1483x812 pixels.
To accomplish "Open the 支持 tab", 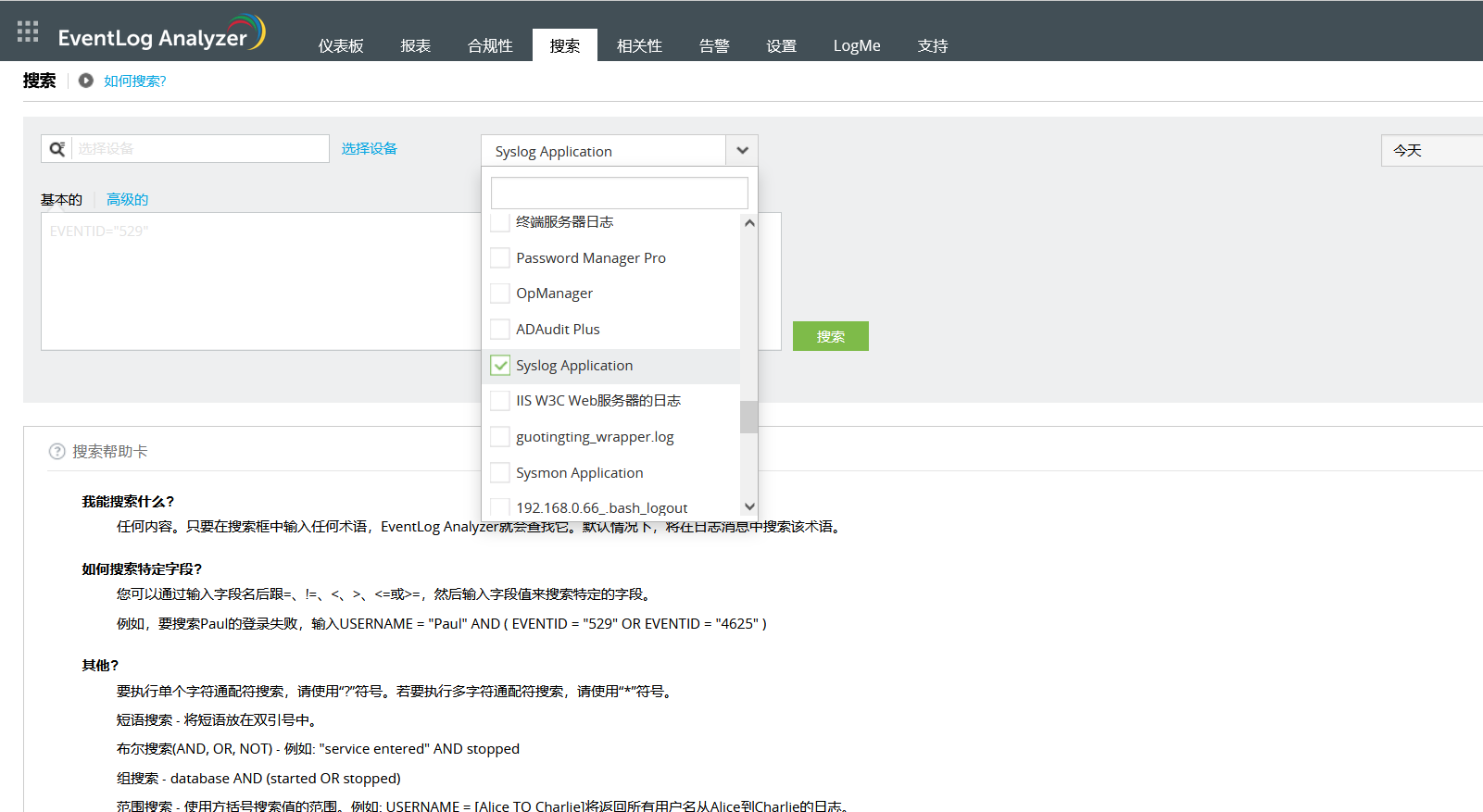I will (933, 45).
